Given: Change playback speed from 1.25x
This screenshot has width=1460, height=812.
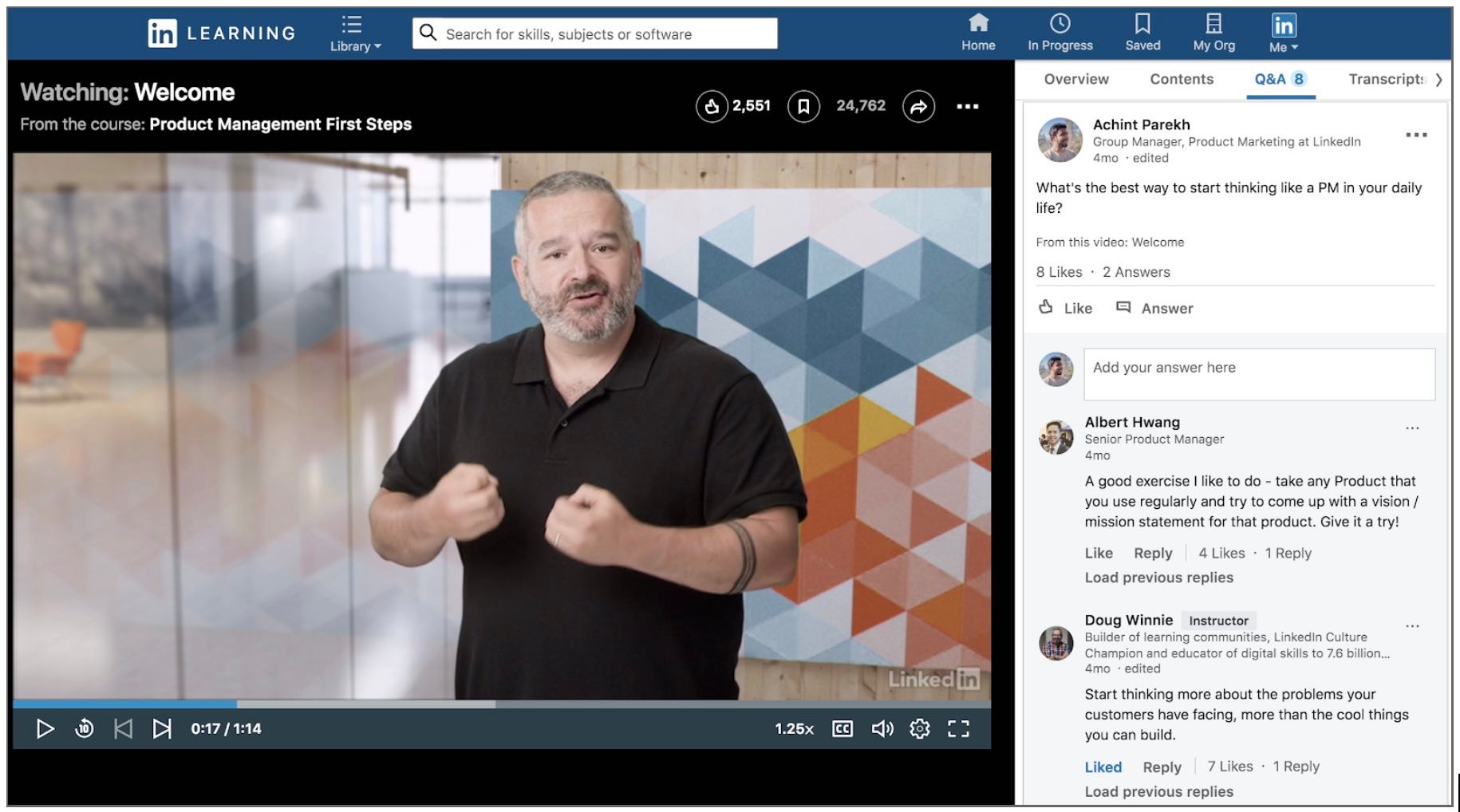Looking at the screenshot, I should click(794, 728).
